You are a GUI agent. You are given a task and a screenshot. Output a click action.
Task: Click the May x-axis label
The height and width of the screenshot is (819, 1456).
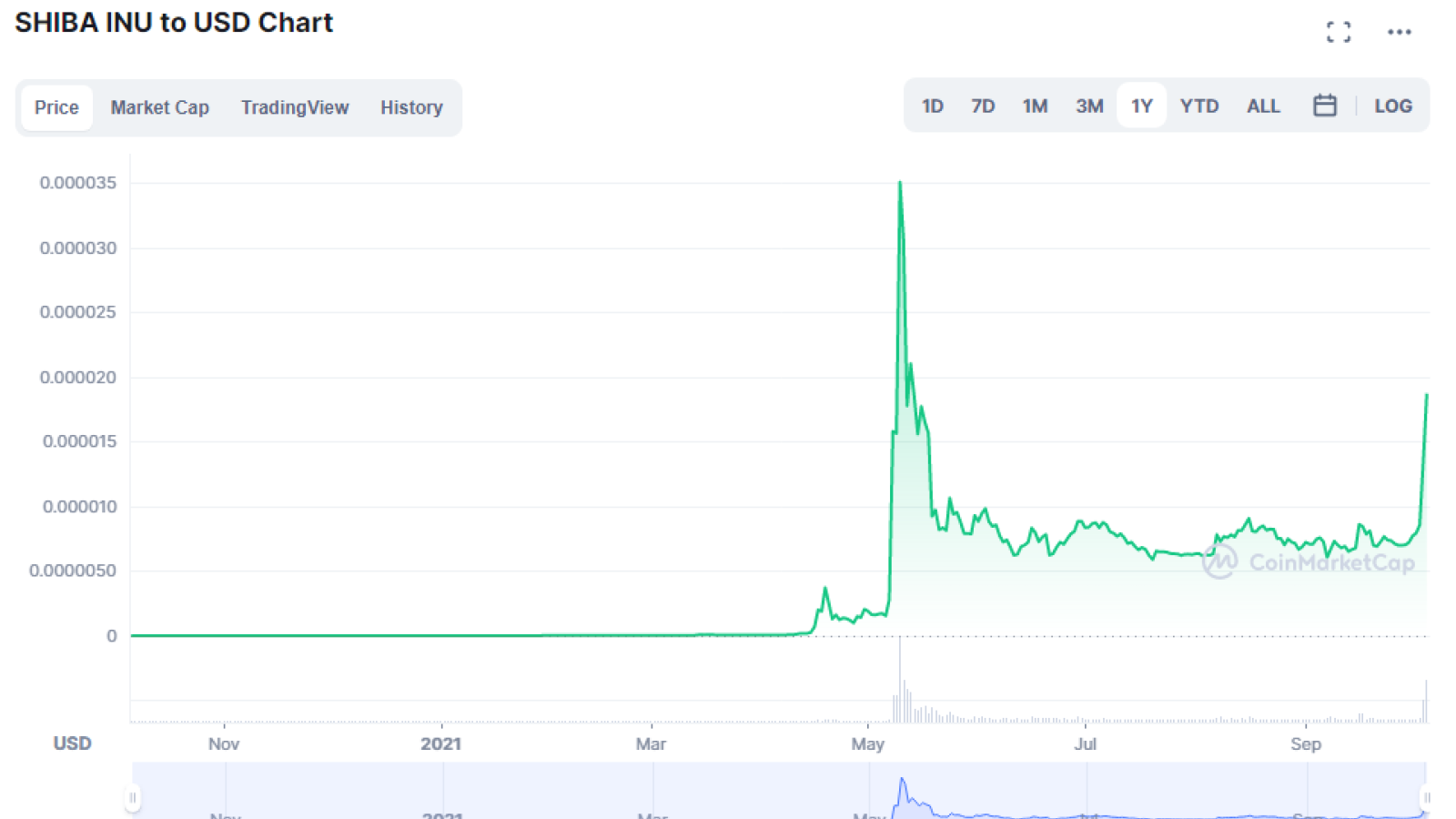(x=868, y=743)
